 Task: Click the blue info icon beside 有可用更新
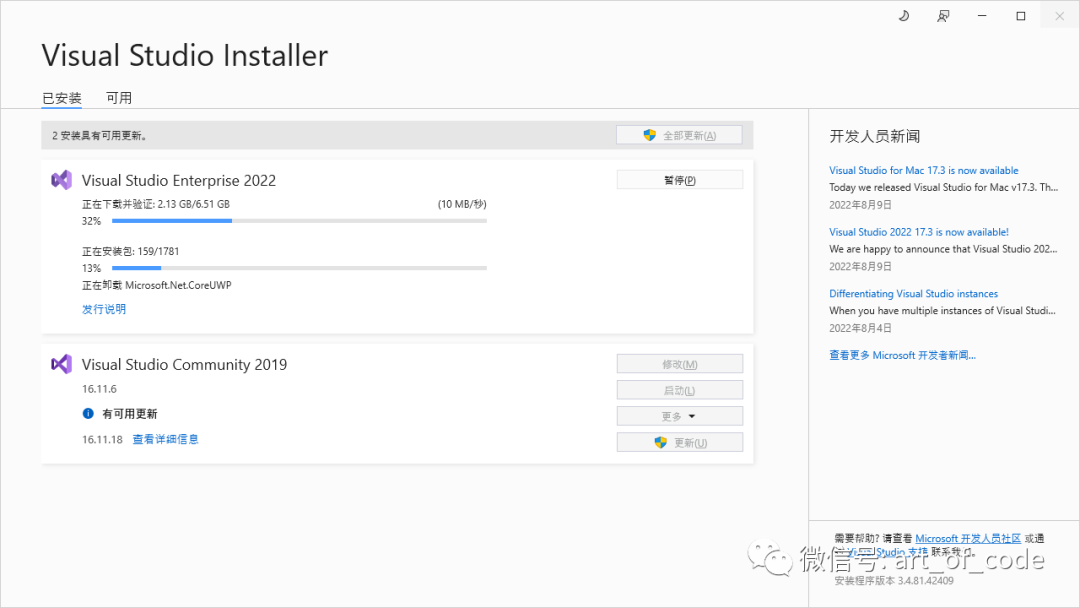click(88, 413)
